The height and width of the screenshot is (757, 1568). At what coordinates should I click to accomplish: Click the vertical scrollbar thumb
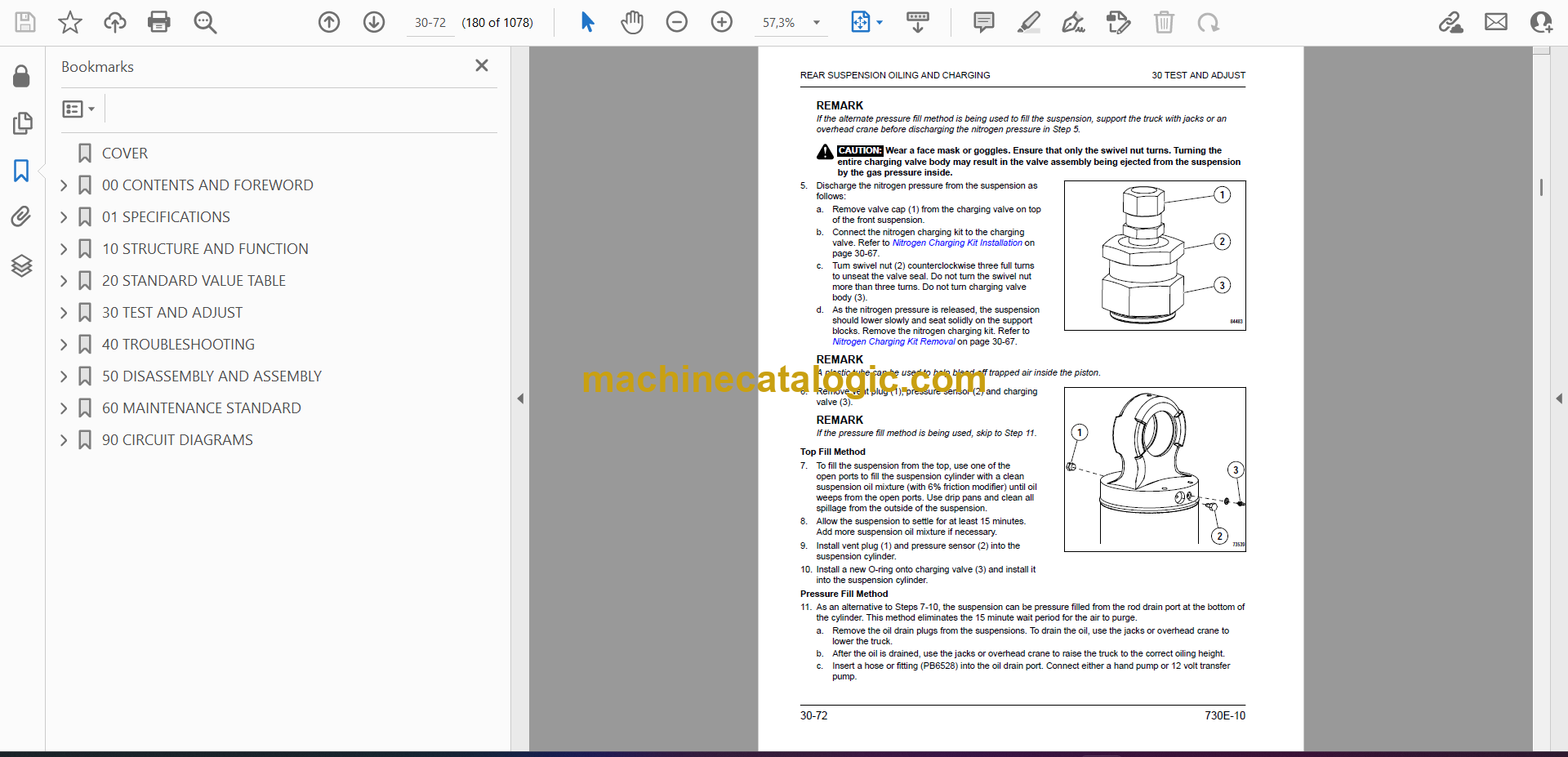click(1541, 188)
